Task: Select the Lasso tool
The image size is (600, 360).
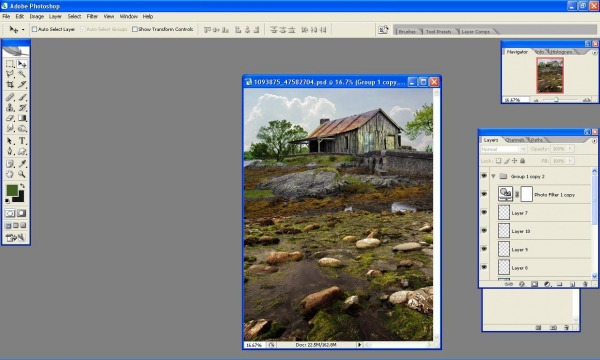Action: [x=10, y=74]
